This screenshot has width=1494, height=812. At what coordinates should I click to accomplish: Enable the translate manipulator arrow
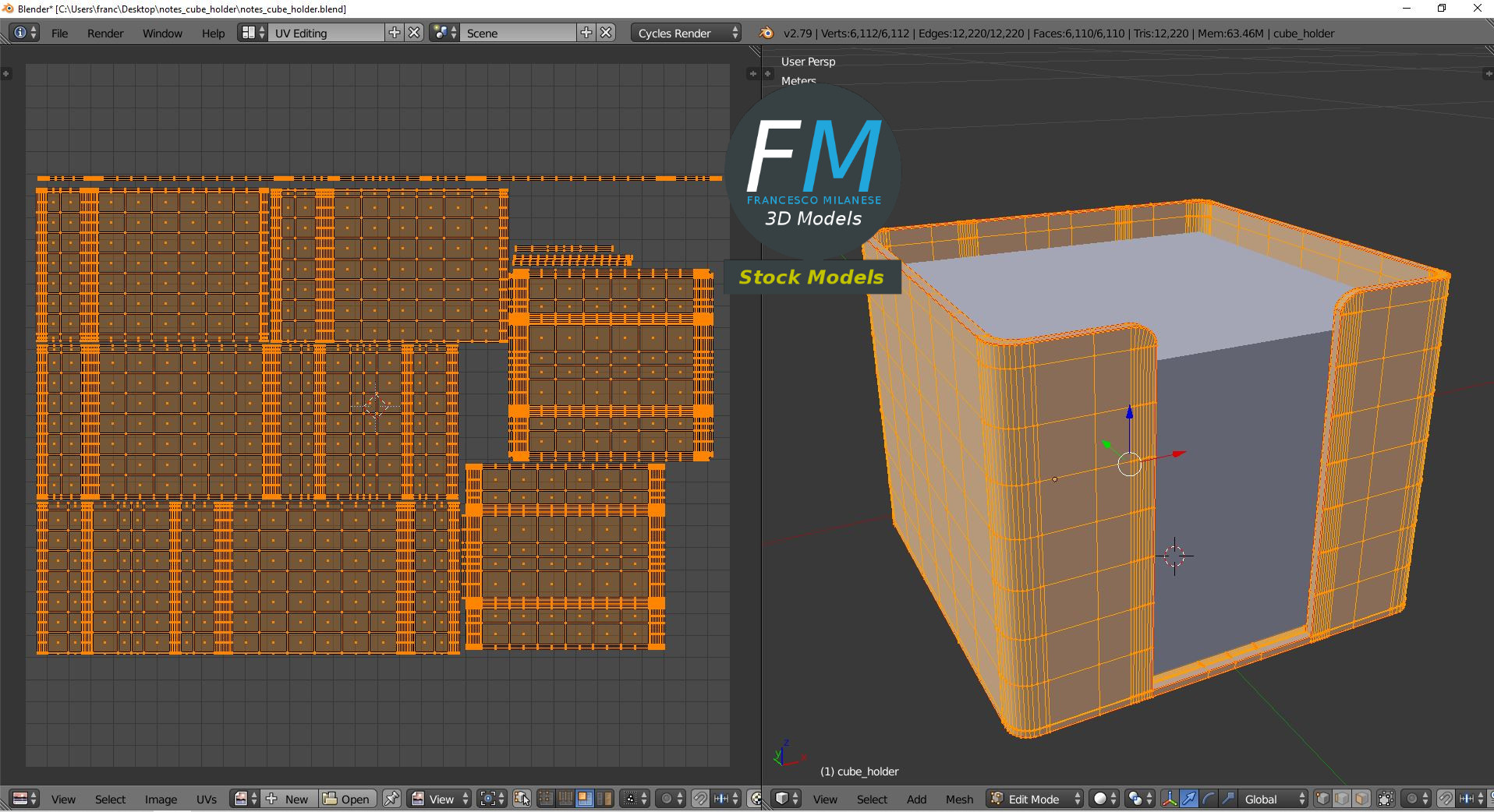1189,799
